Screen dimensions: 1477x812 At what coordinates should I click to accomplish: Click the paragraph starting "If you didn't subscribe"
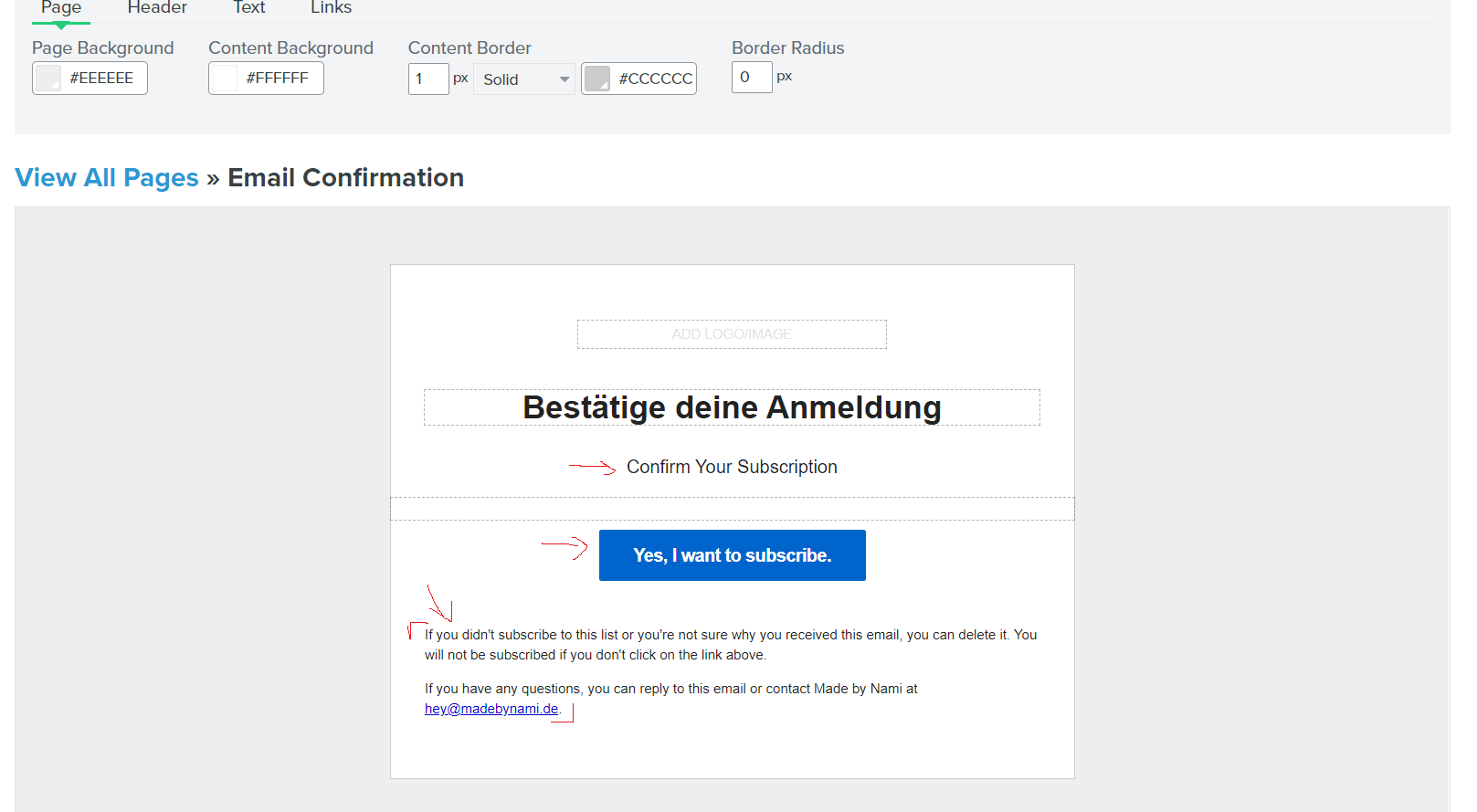click(731, 645)
